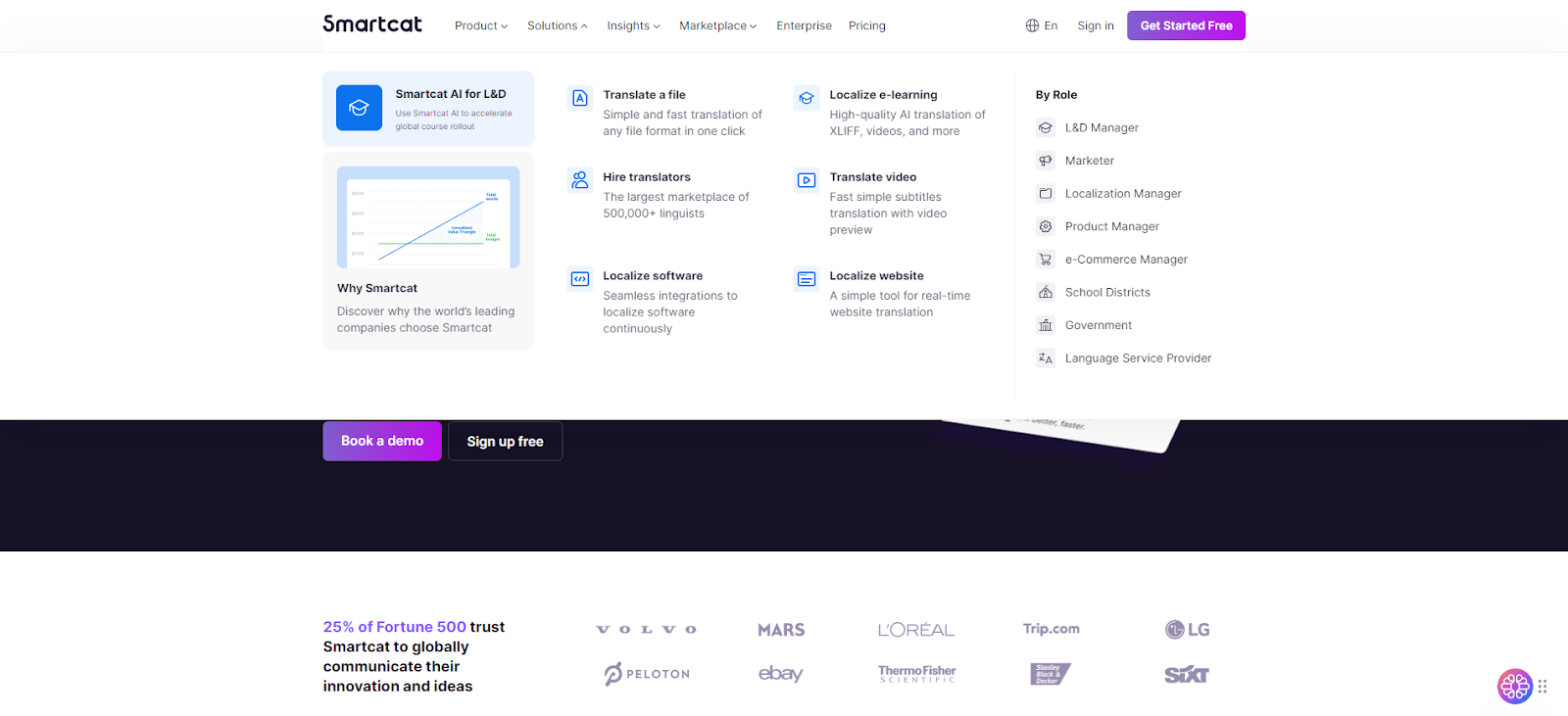Screen dimensions: 1568x716
Task: Click the Get Started Free button
Action: (1186, 25)
